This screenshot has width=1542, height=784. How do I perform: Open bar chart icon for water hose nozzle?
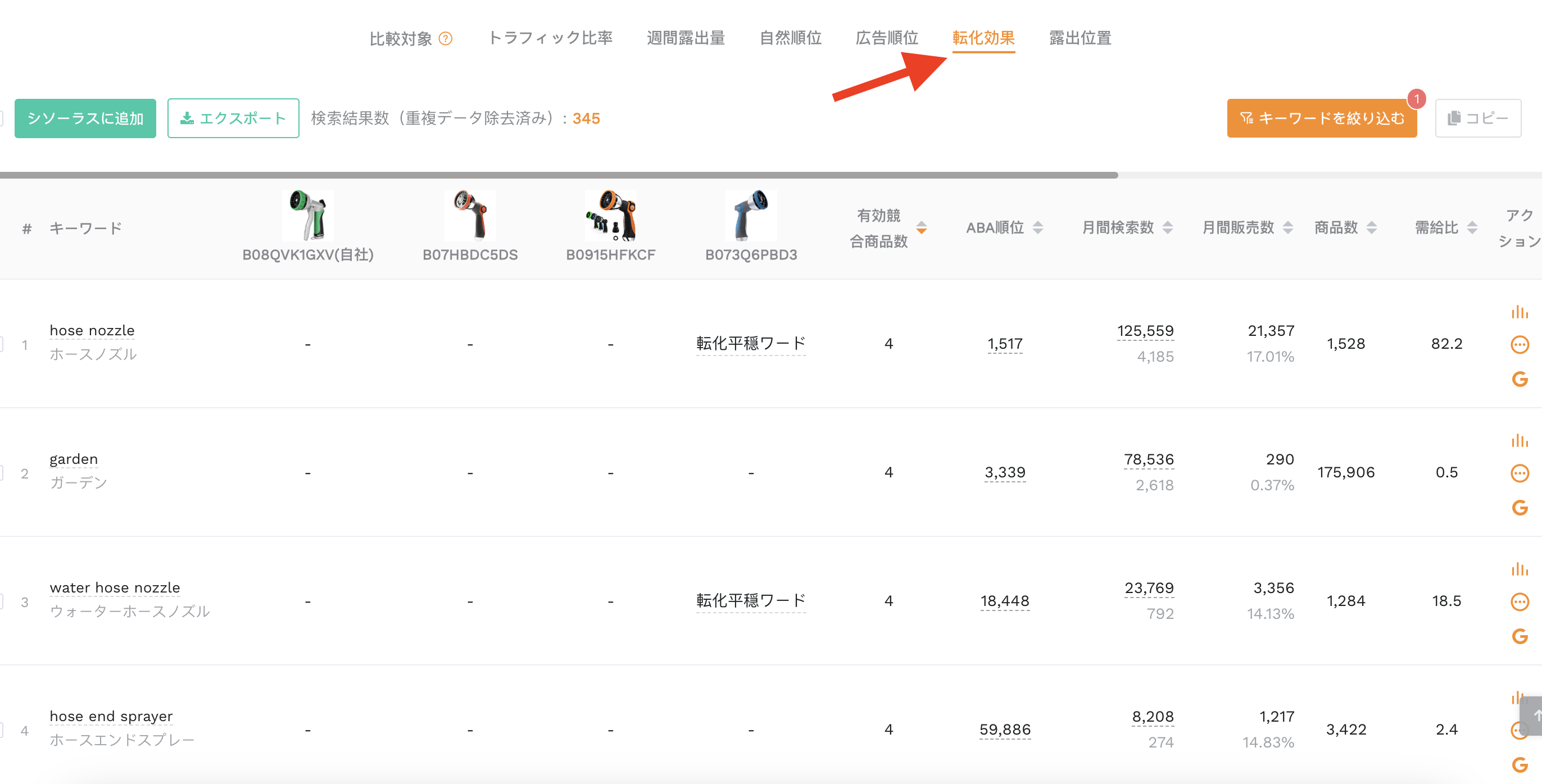[x=1520, y=569]
